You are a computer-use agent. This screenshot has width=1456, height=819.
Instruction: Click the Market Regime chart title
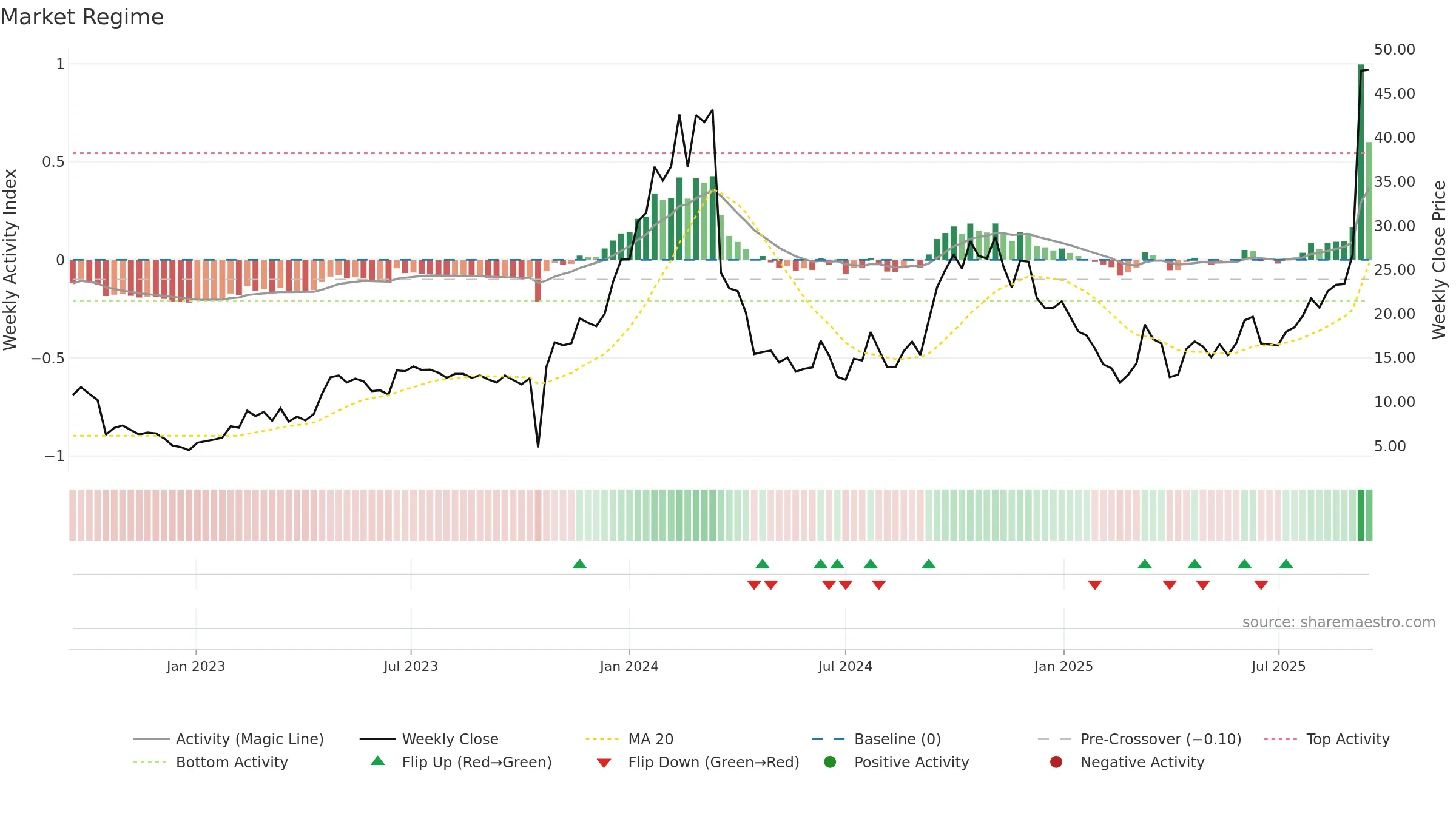tap(82, 17)
